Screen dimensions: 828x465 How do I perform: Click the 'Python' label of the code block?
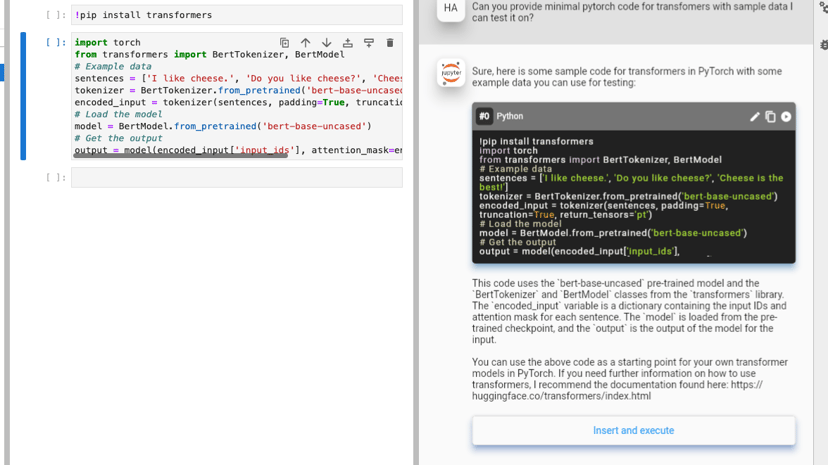(510, 116)
